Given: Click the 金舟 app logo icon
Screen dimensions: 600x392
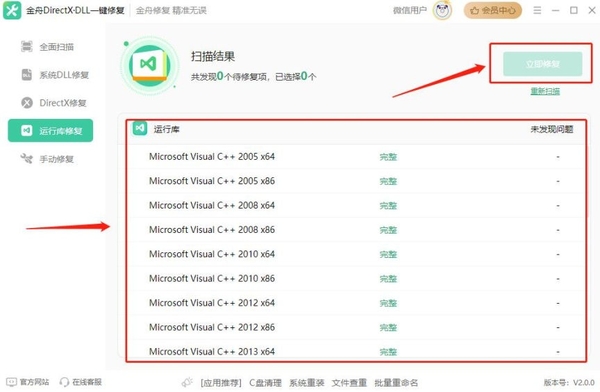Looking at the screenshot, I should (12, 10).
